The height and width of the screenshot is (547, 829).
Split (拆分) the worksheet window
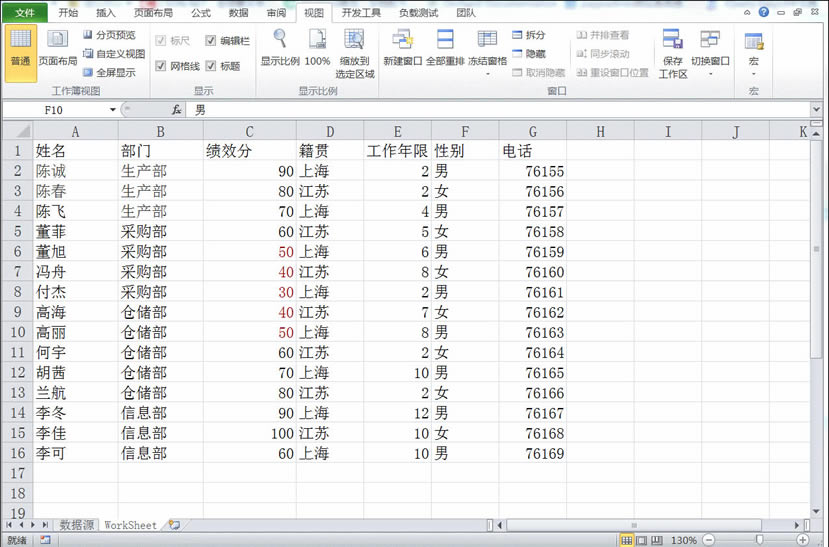pyautogui.click(x=529, y=35)
